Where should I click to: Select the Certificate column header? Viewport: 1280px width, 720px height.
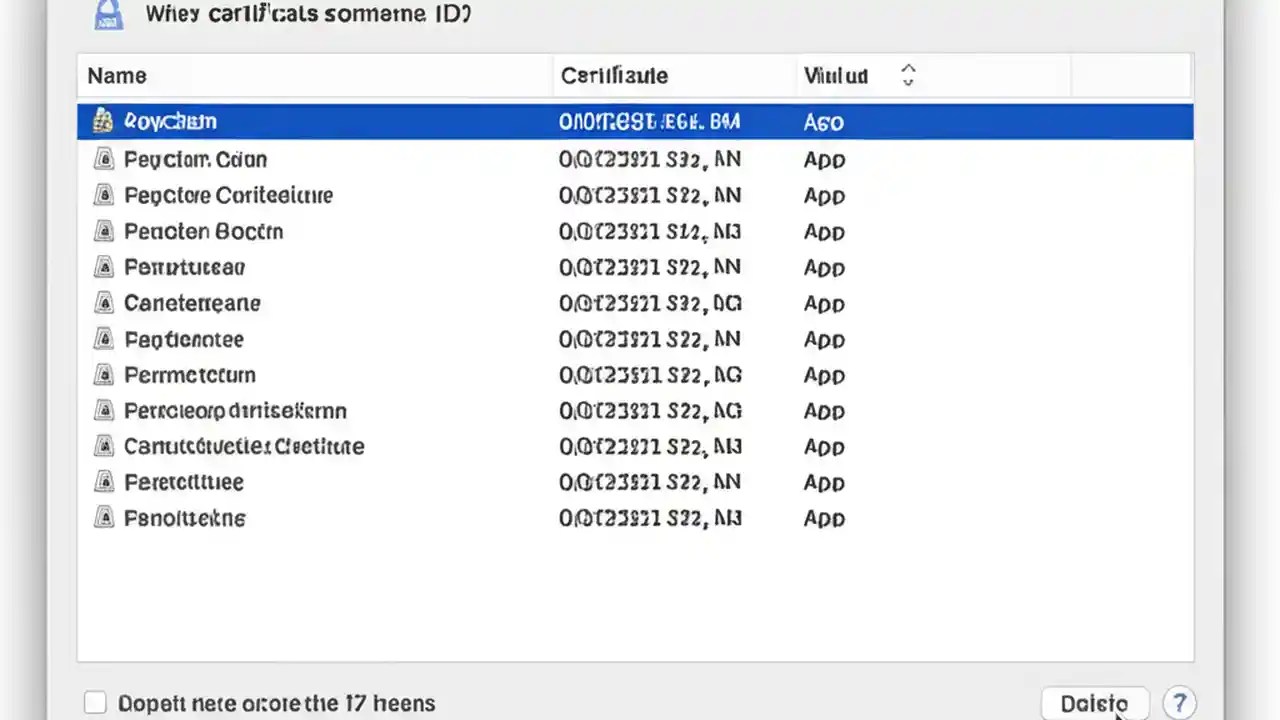(x=614, y=75)
